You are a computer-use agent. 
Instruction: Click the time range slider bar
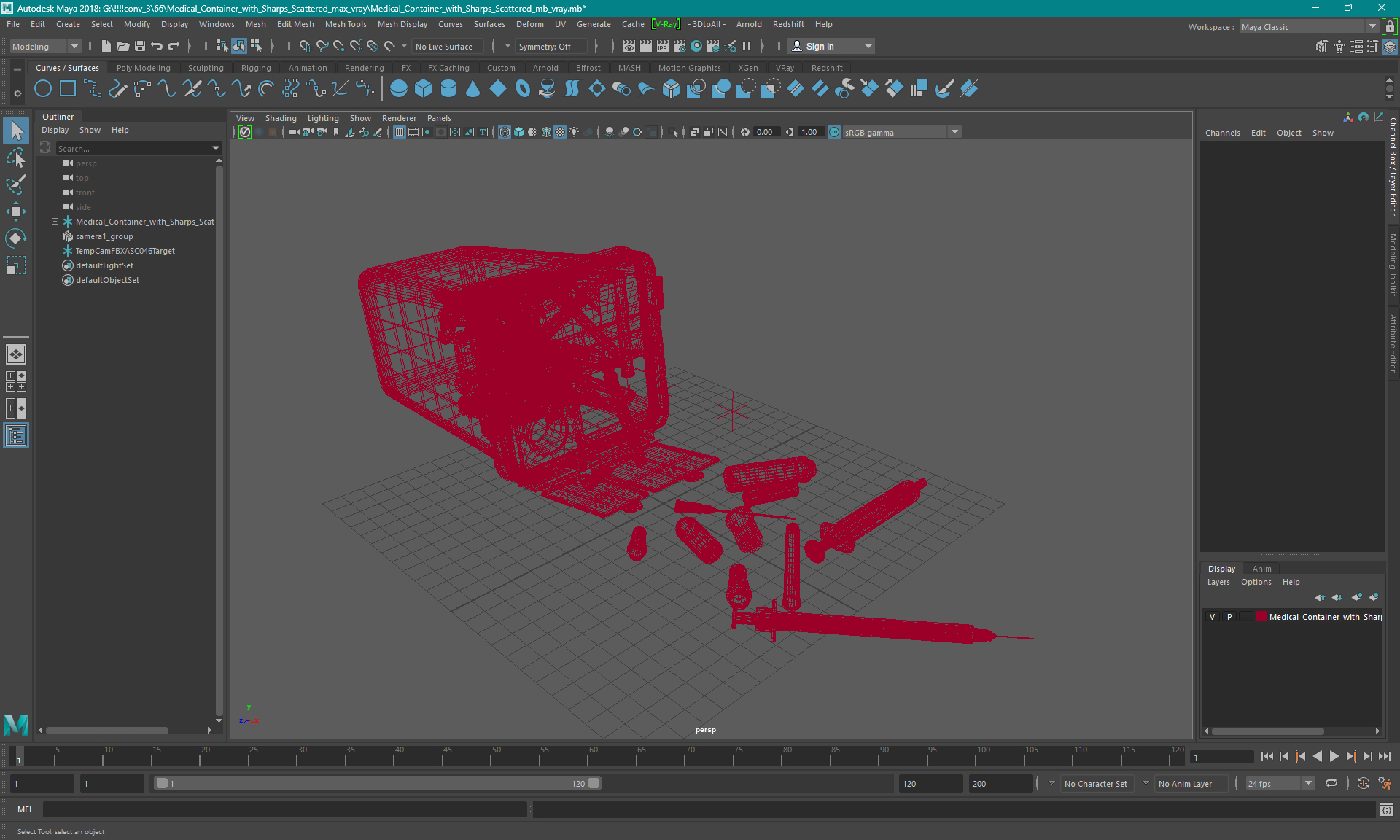378,784
